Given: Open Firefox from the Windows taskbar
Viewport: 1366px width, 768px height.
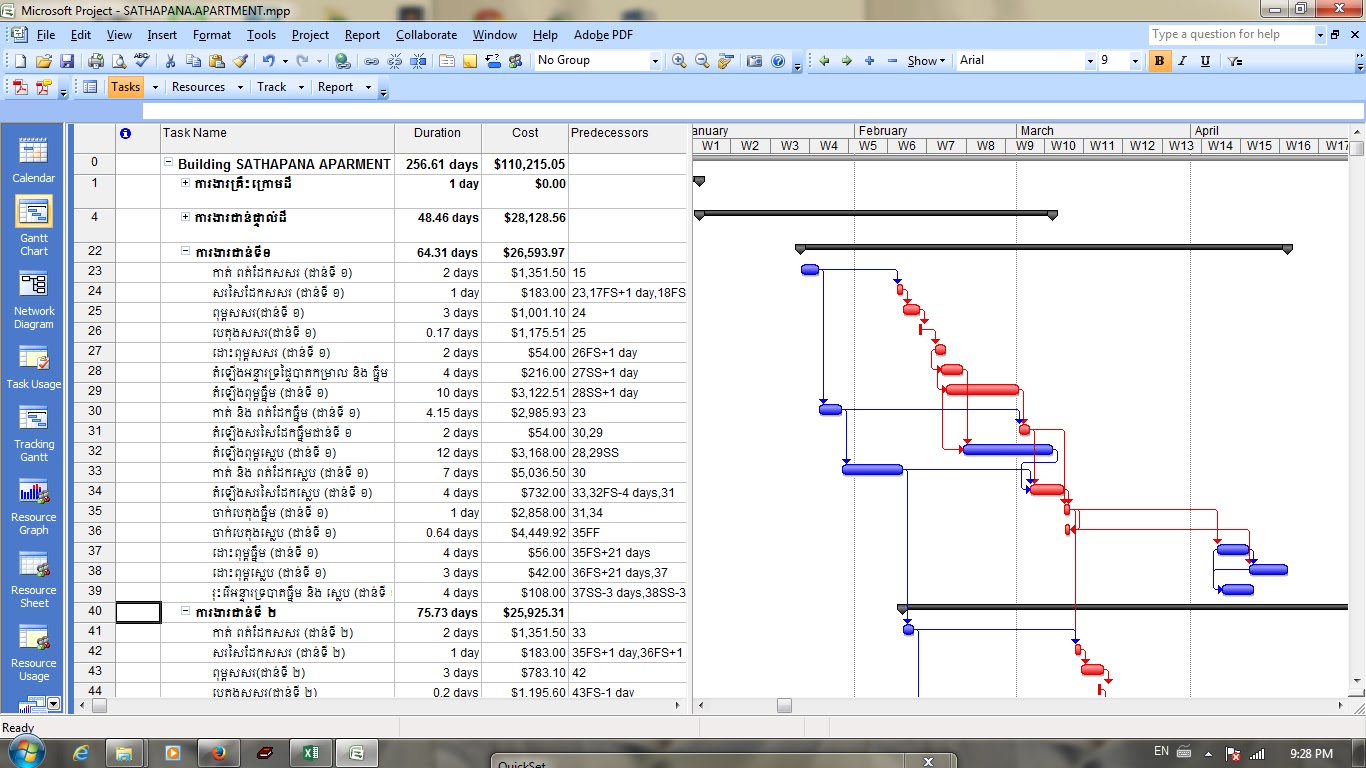Looking at the screenshot, I should (218, 753).
